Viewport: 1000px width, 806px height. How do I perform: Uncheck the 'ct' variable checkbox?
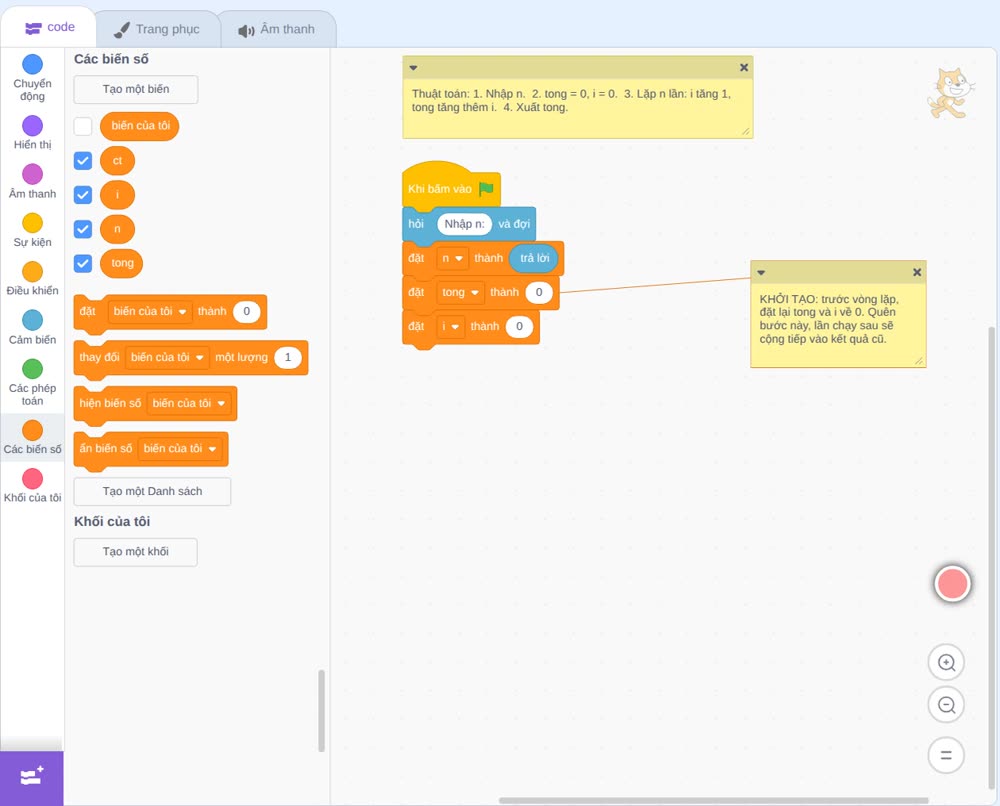pos(83,161)
